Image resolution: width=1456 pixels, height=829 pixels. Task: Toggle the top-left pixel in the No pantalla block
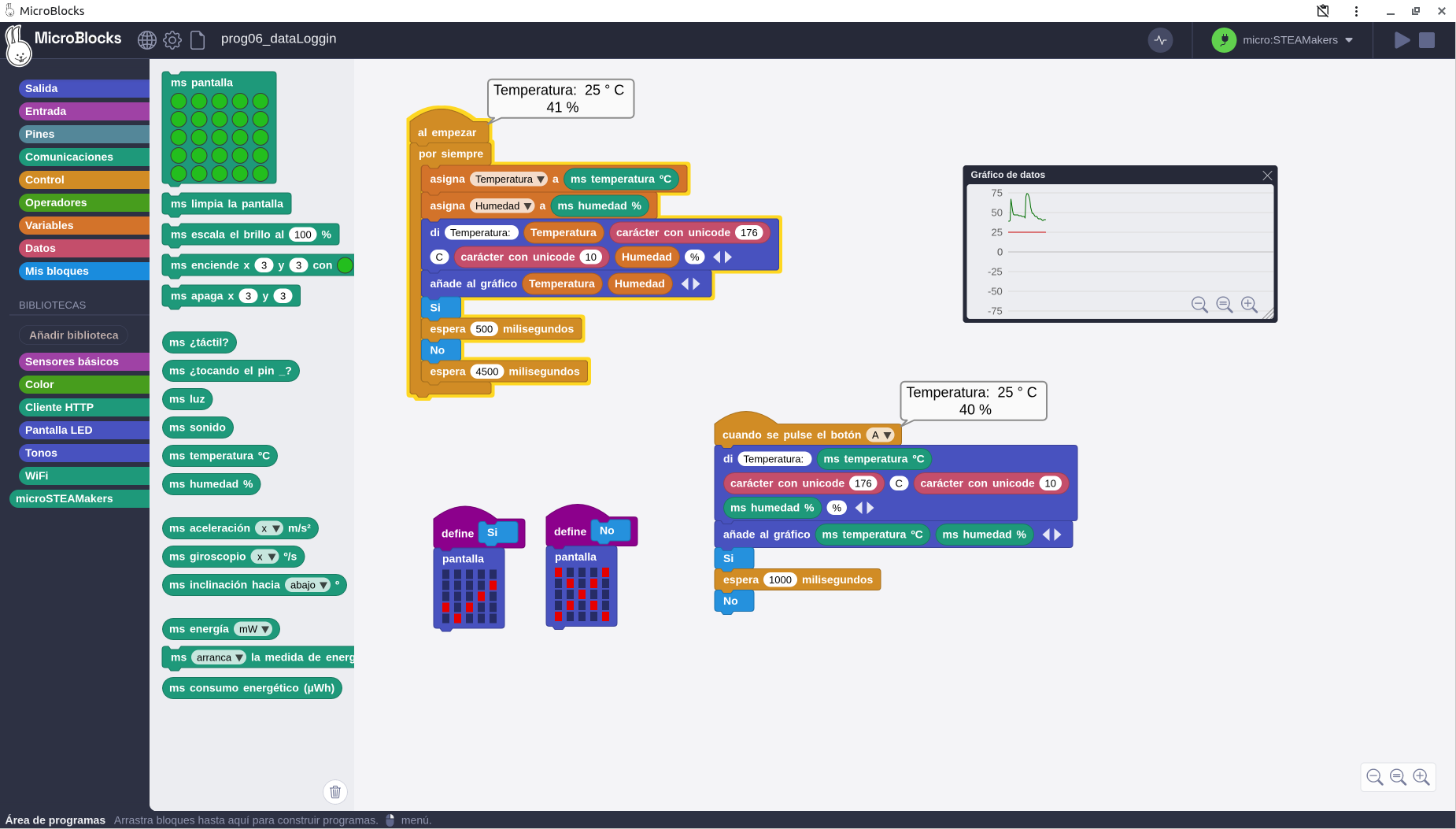coord(559,572)
